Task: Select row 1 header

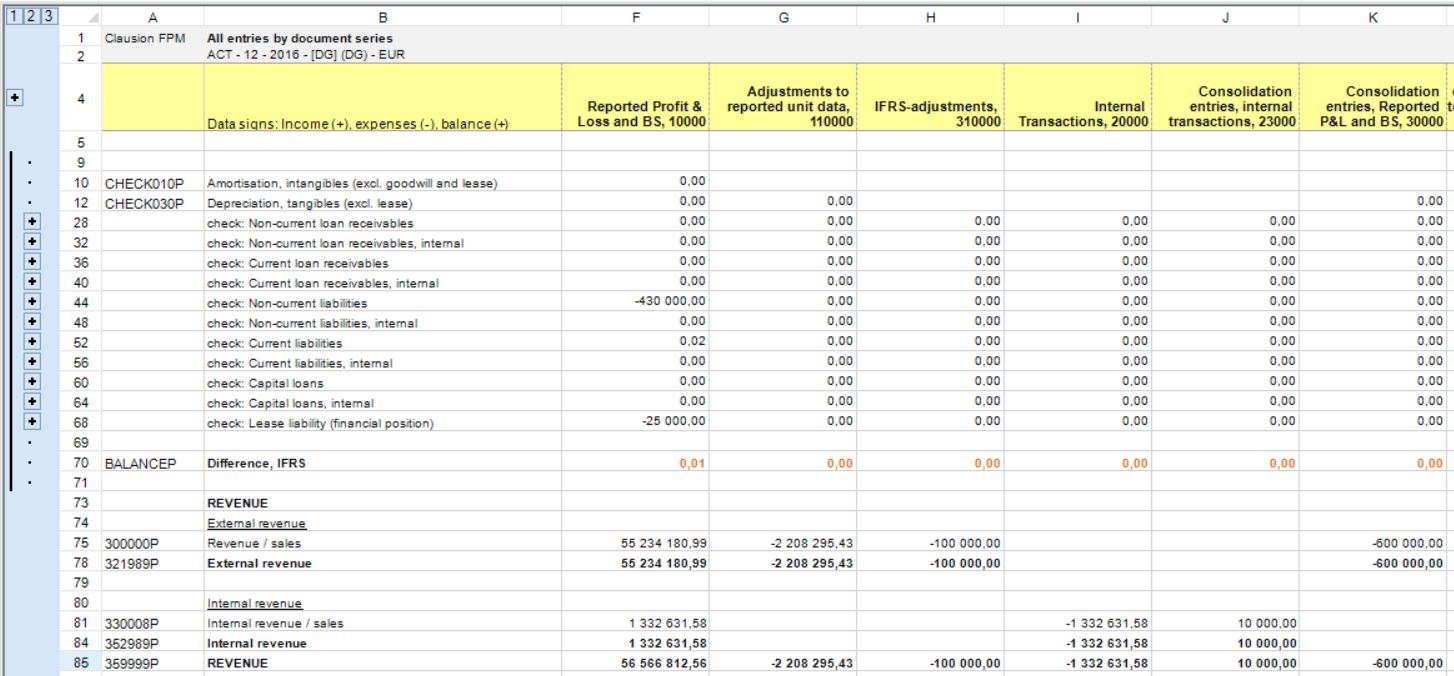Action: [82, 36]
